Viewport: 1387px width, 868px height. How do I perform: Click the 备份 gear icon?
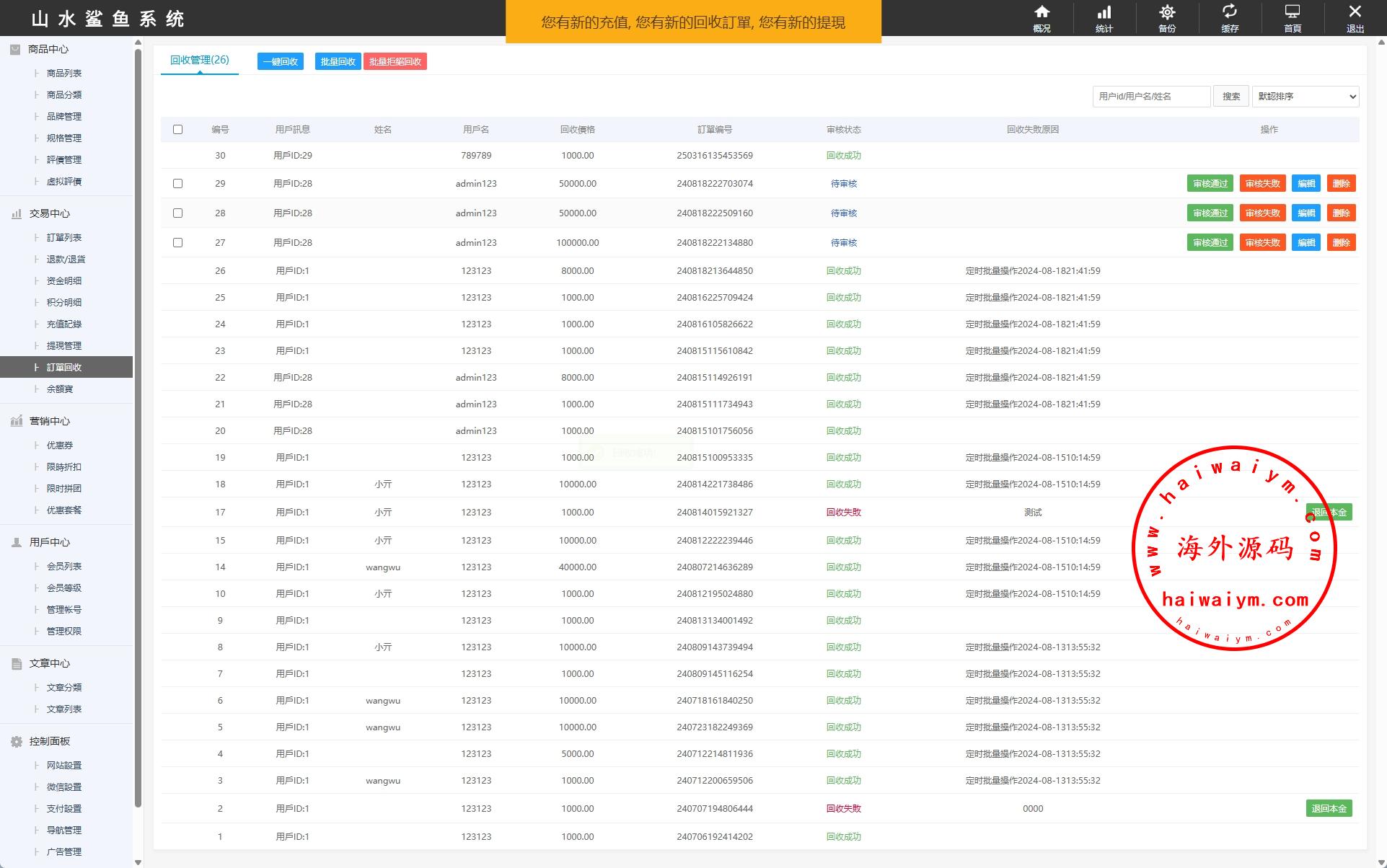[1167, 12]
